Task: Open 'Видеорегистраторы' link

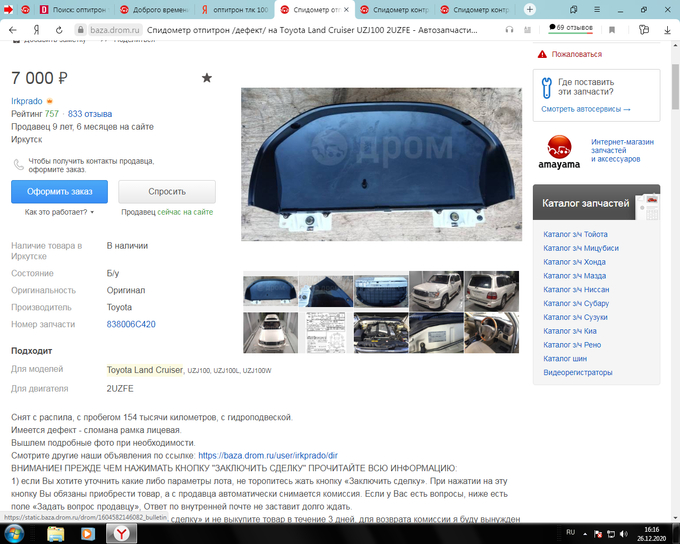Action: tap(578, 373)
